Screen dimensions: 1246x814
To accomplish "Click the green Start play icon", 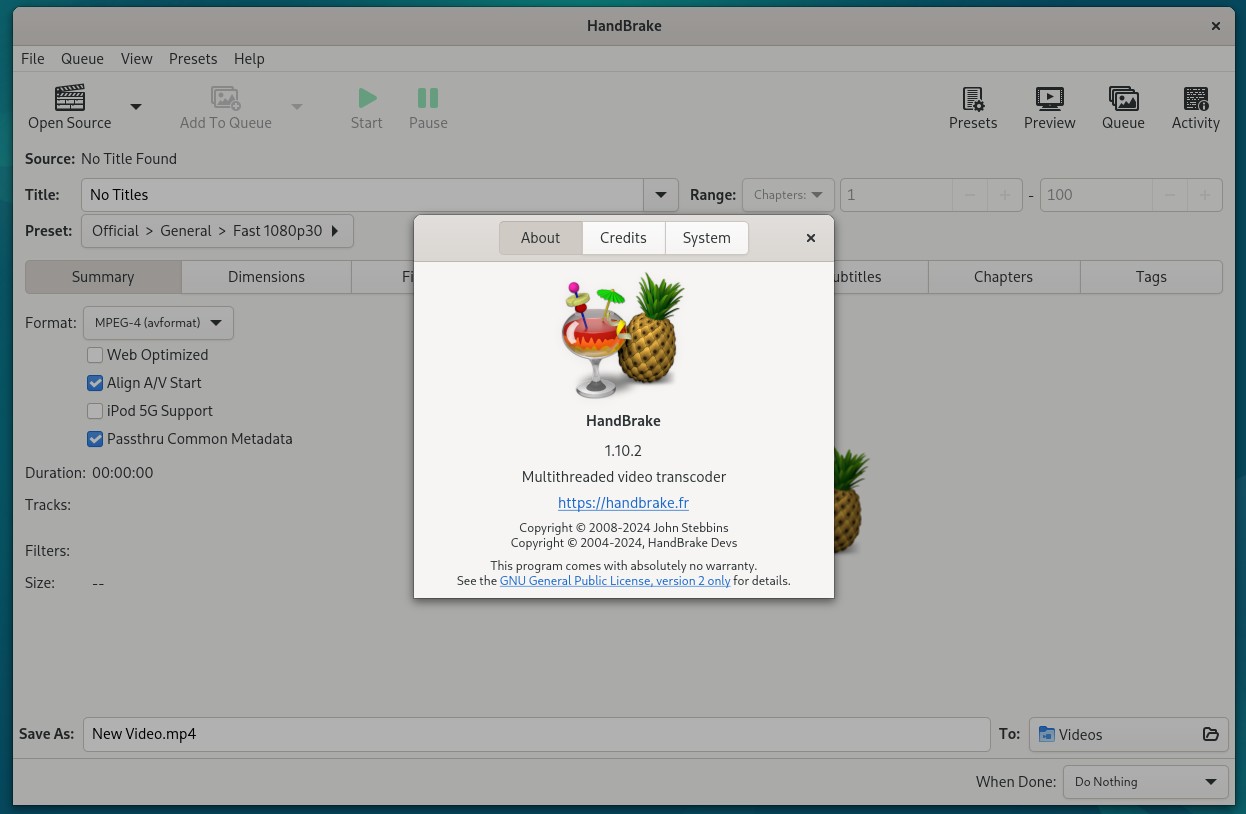I will [x=367, y=98].
